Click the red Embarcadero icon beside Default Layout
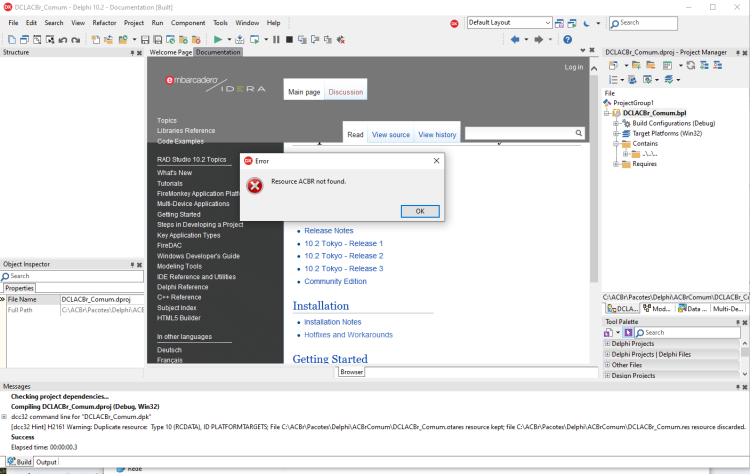 (454, 23)
